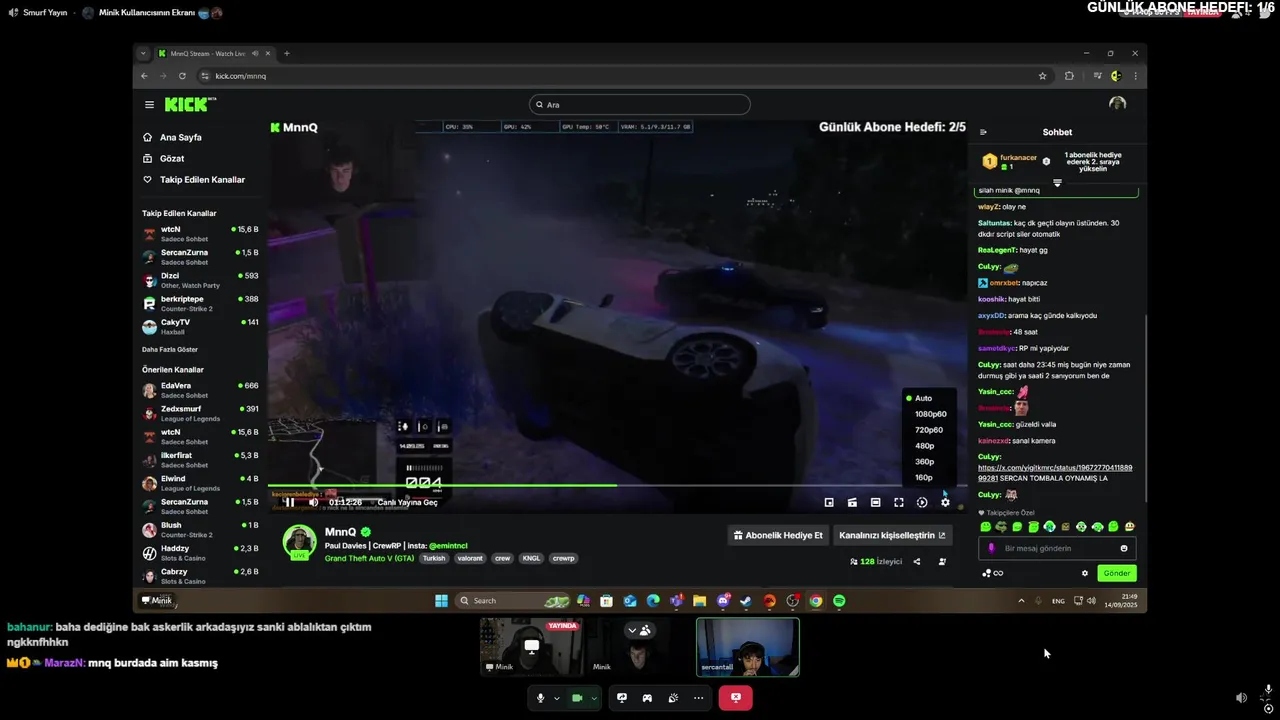Open EdaVera recommended channel
The height and width of the screenshot is (720, 1280).
[x=201, y=389]
